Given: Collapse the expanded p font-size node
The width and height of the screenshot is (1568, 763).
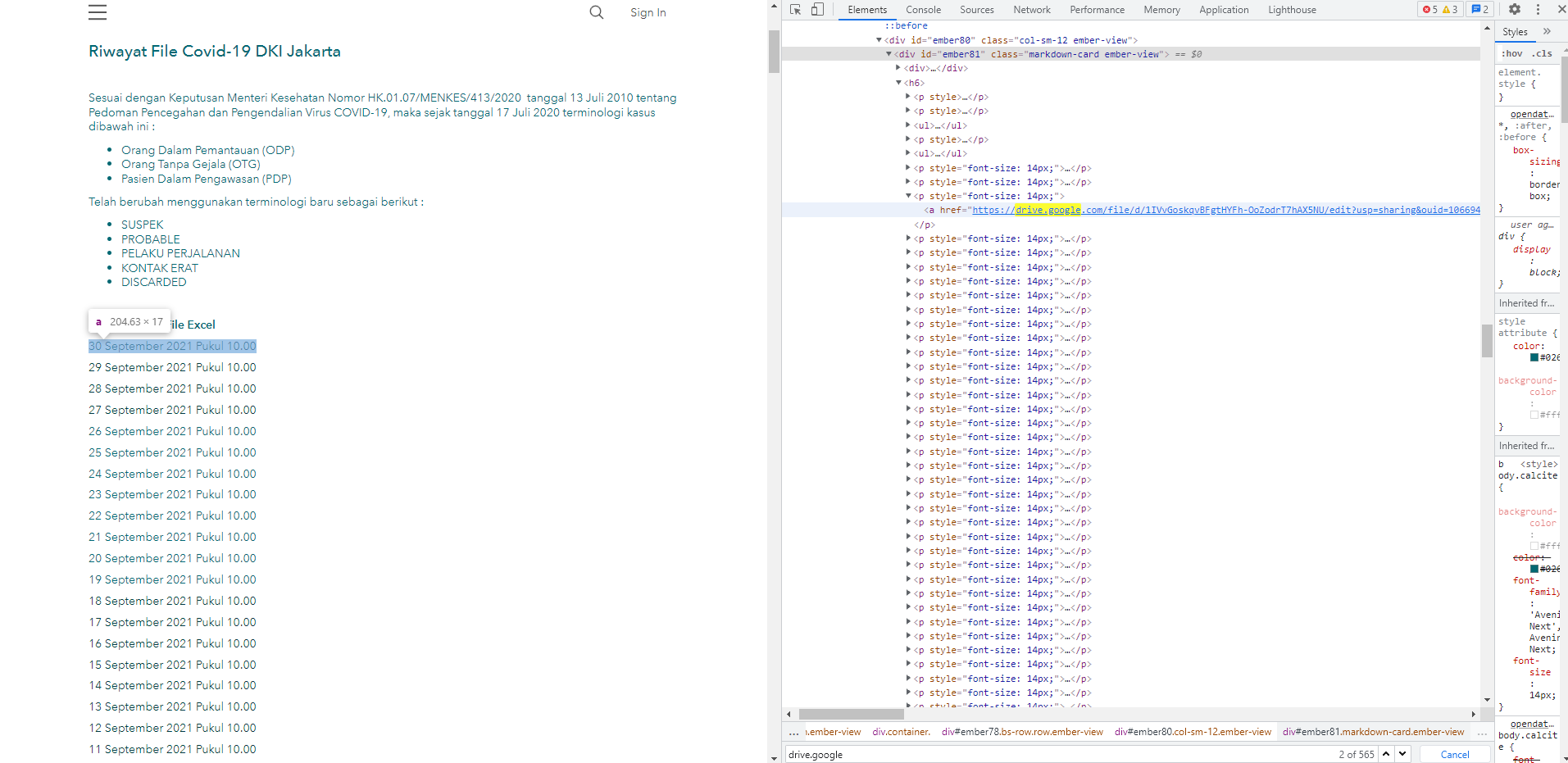Looking at the screenshot, I should (x=908, y=196).
